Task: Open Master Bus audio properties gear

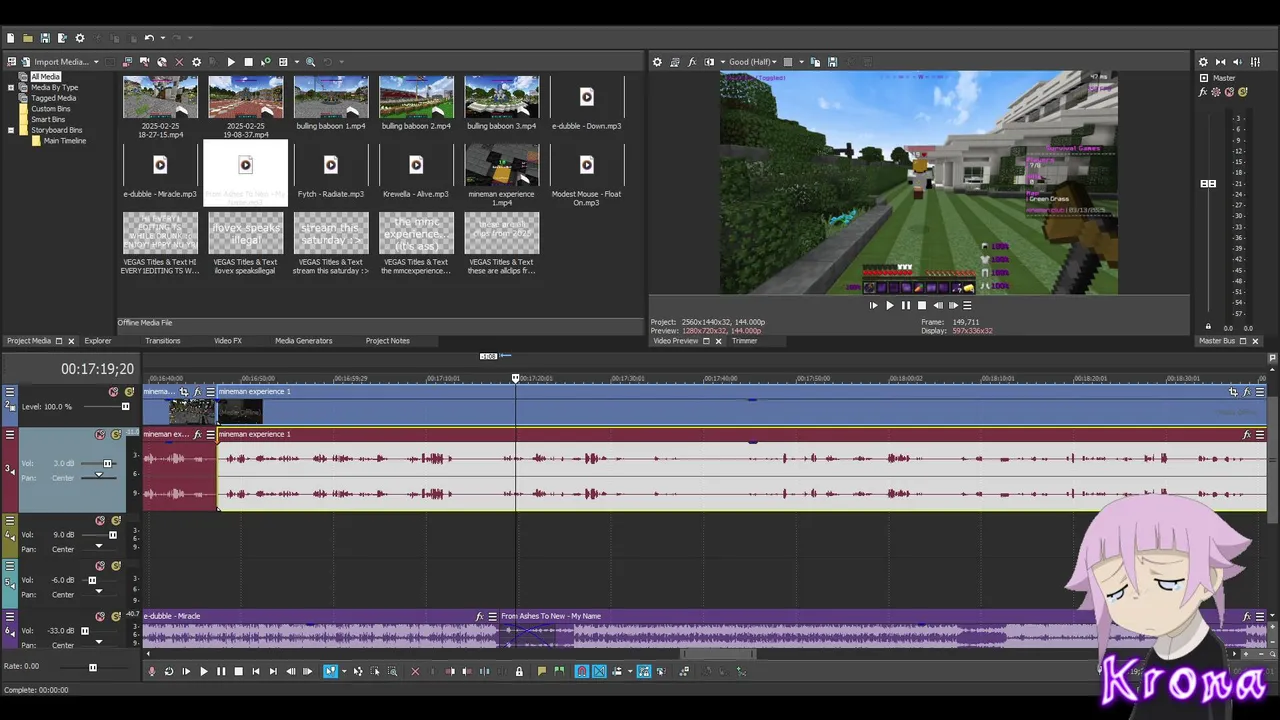Action: point(1203,62)
